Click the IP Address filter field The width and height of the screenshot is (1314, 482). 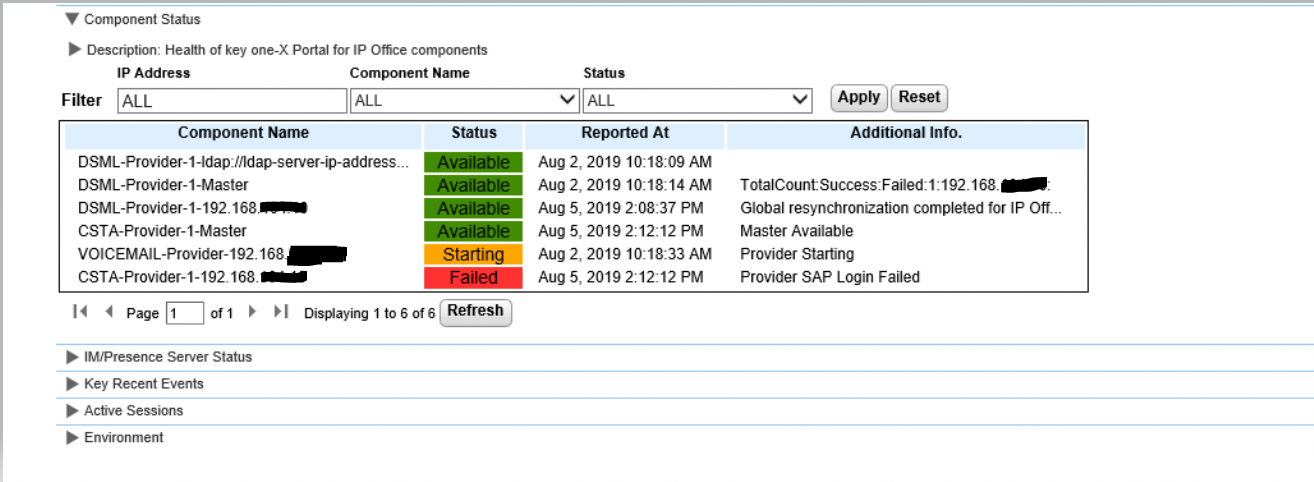[232, 100]
